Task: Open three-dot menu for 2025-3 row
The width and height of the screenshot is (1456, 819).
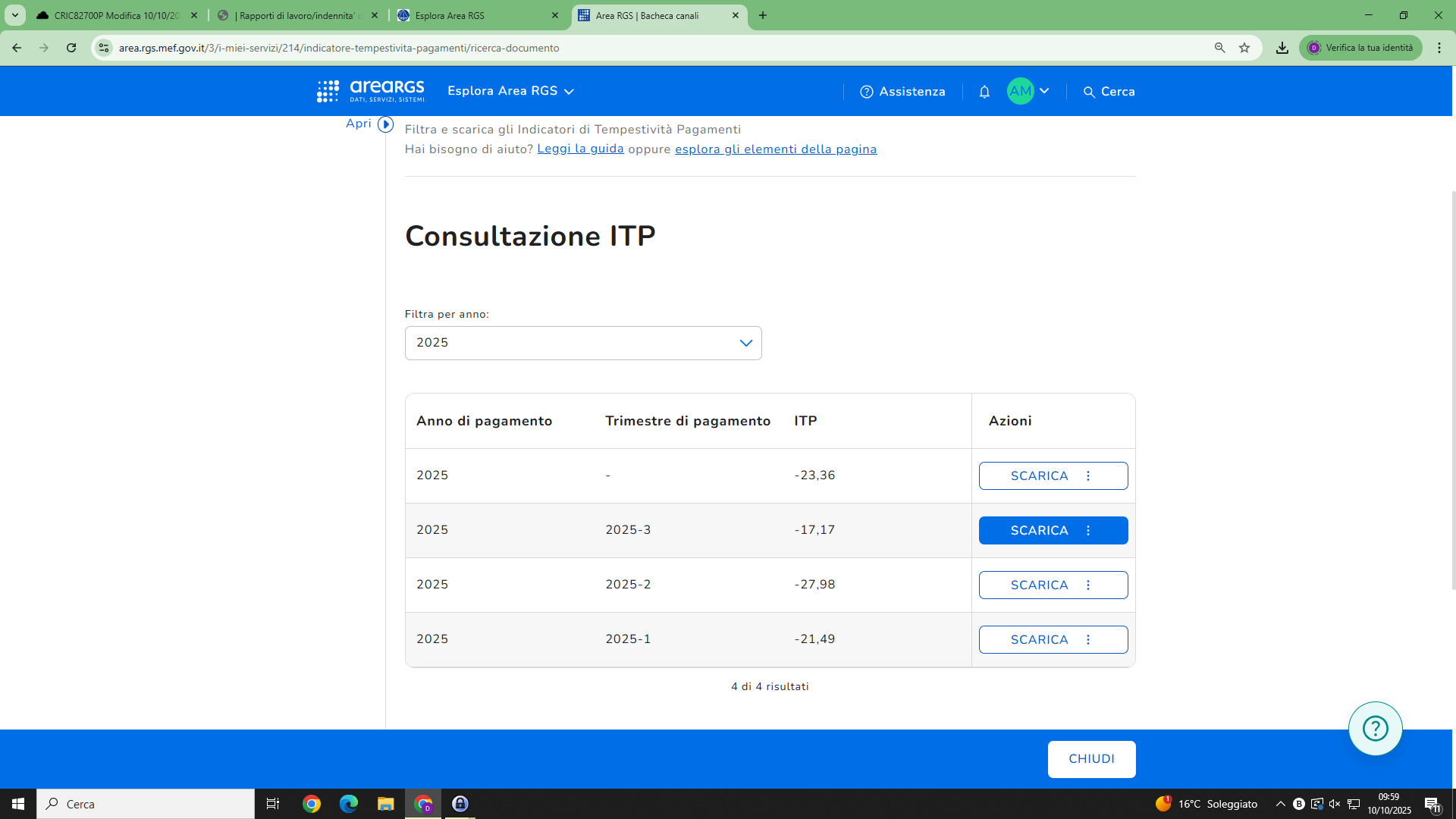Action: [x=1088, y=531]
